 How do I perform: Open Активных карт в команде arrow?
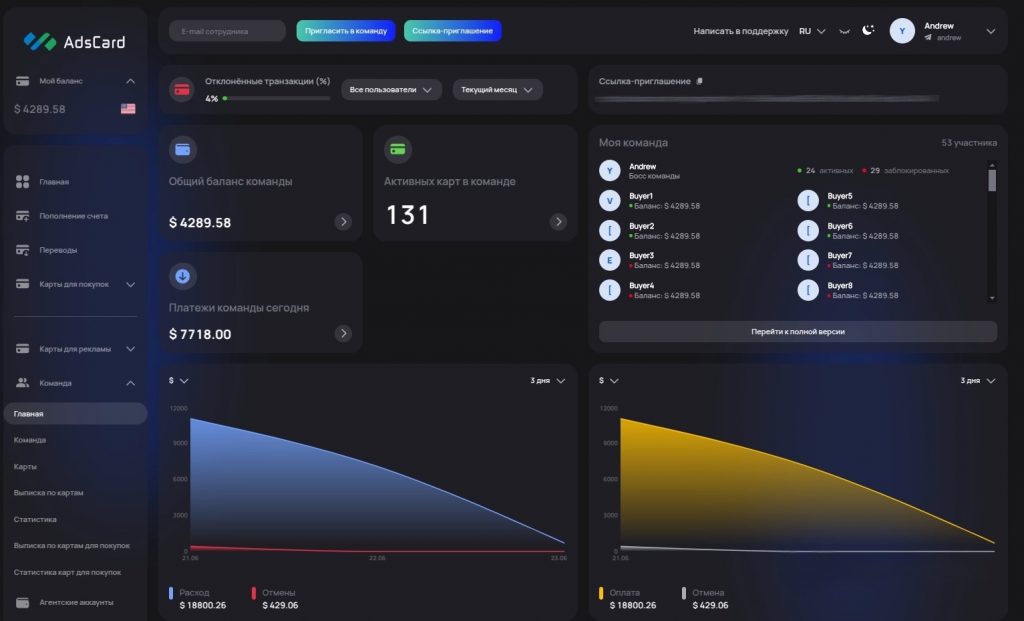558,222
